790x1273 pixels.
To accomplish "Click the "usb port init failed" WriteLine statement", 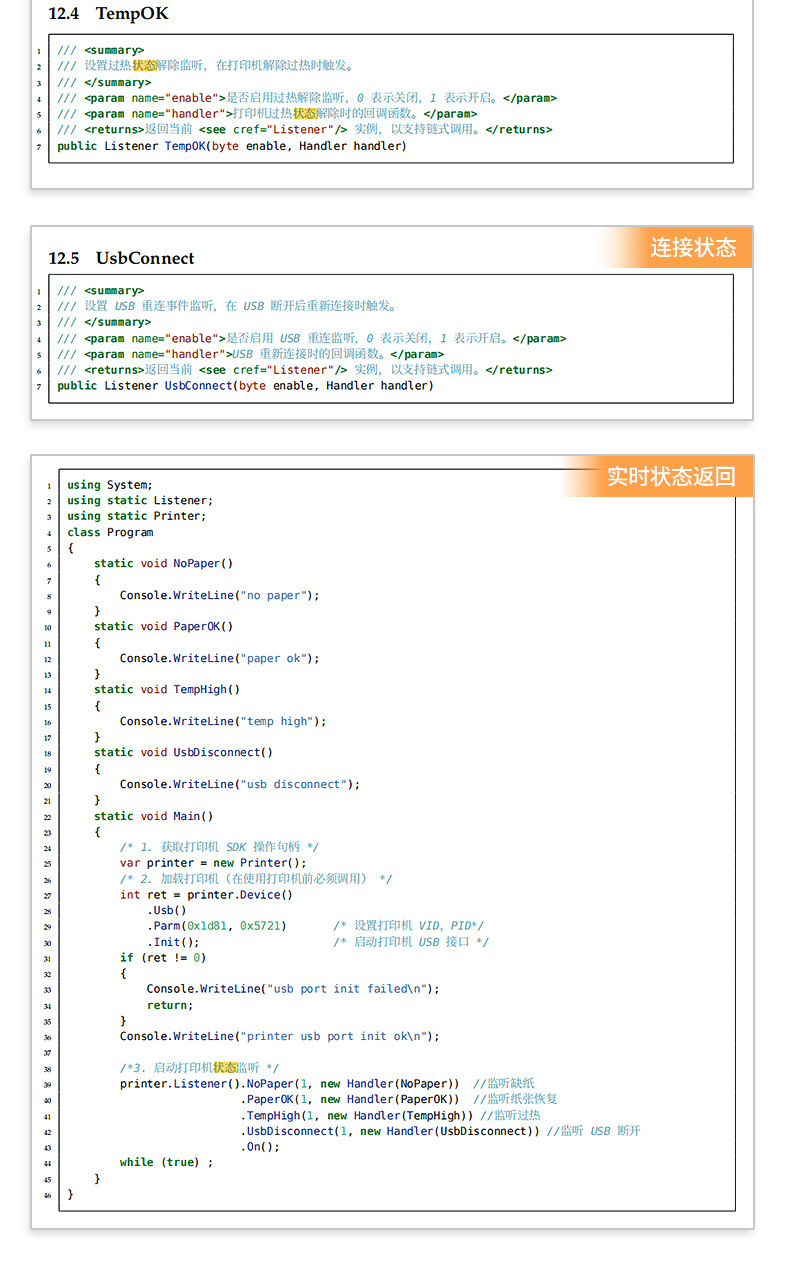I will click(294, 989).
